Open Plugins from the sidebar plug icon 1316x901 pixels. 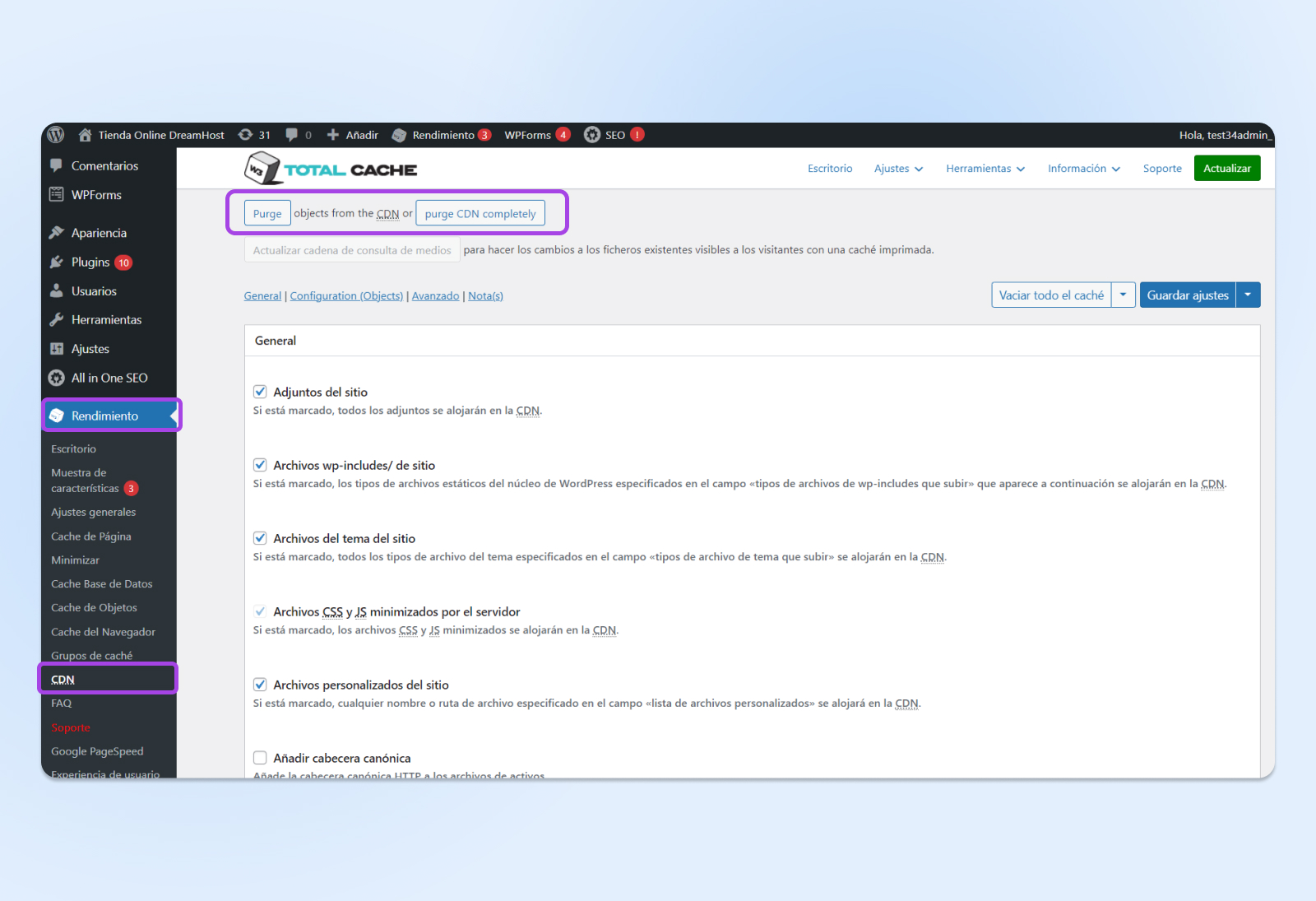coord(57,262)
